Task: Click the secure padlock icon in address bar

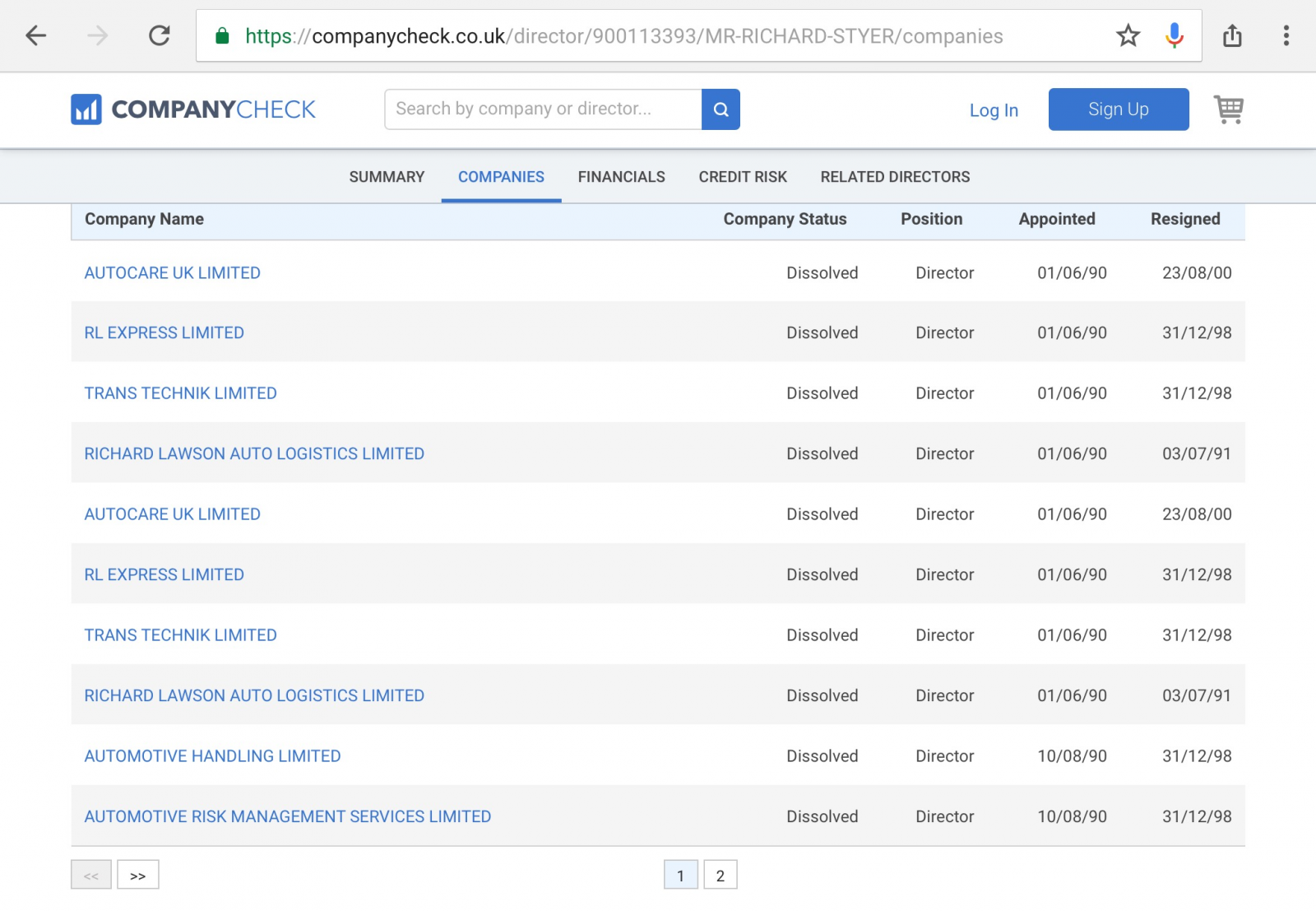Action: [221, 36]
